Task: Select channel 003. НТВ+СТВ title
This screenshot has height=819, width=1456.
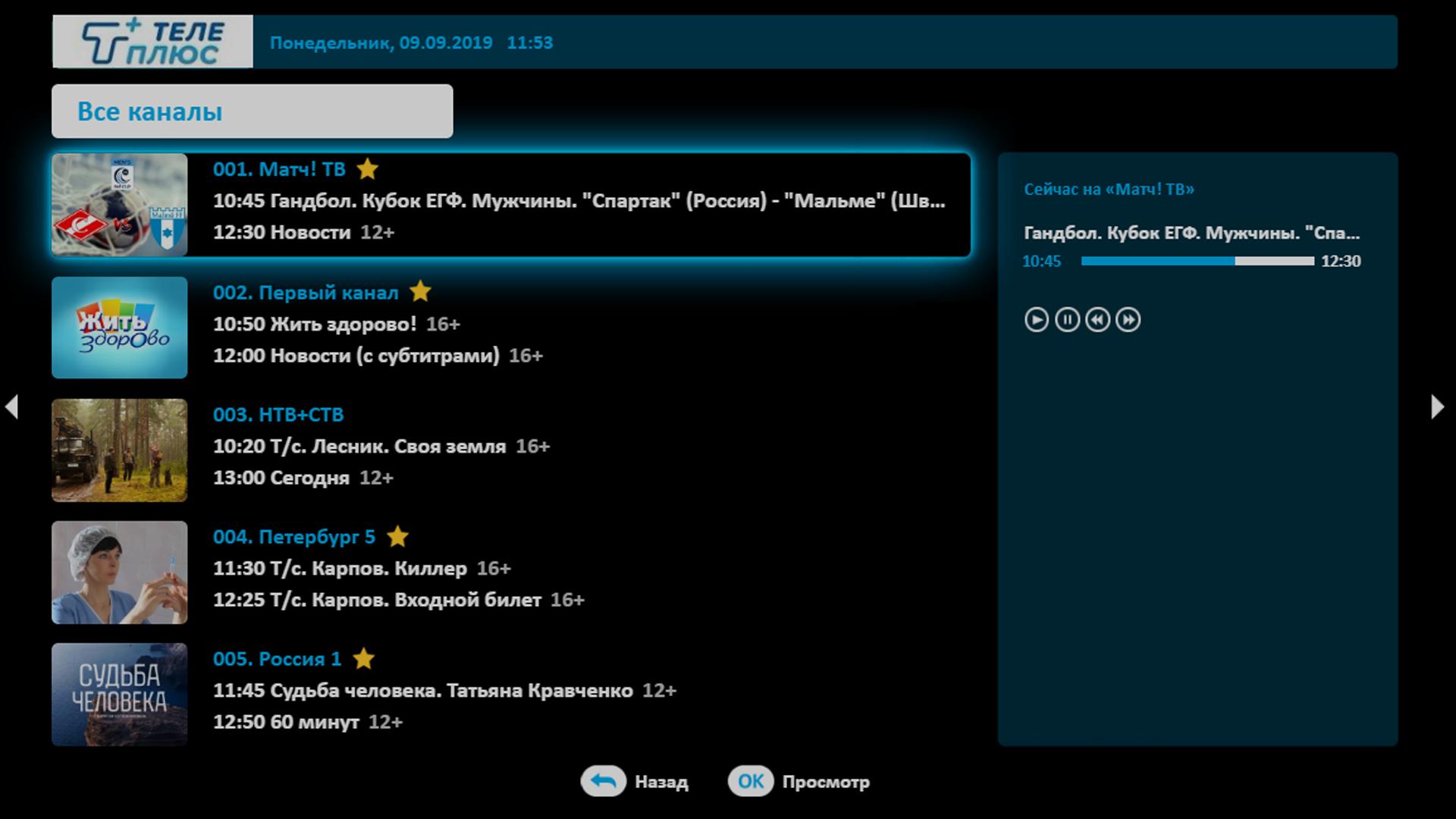Action: [x=278, y=415]
